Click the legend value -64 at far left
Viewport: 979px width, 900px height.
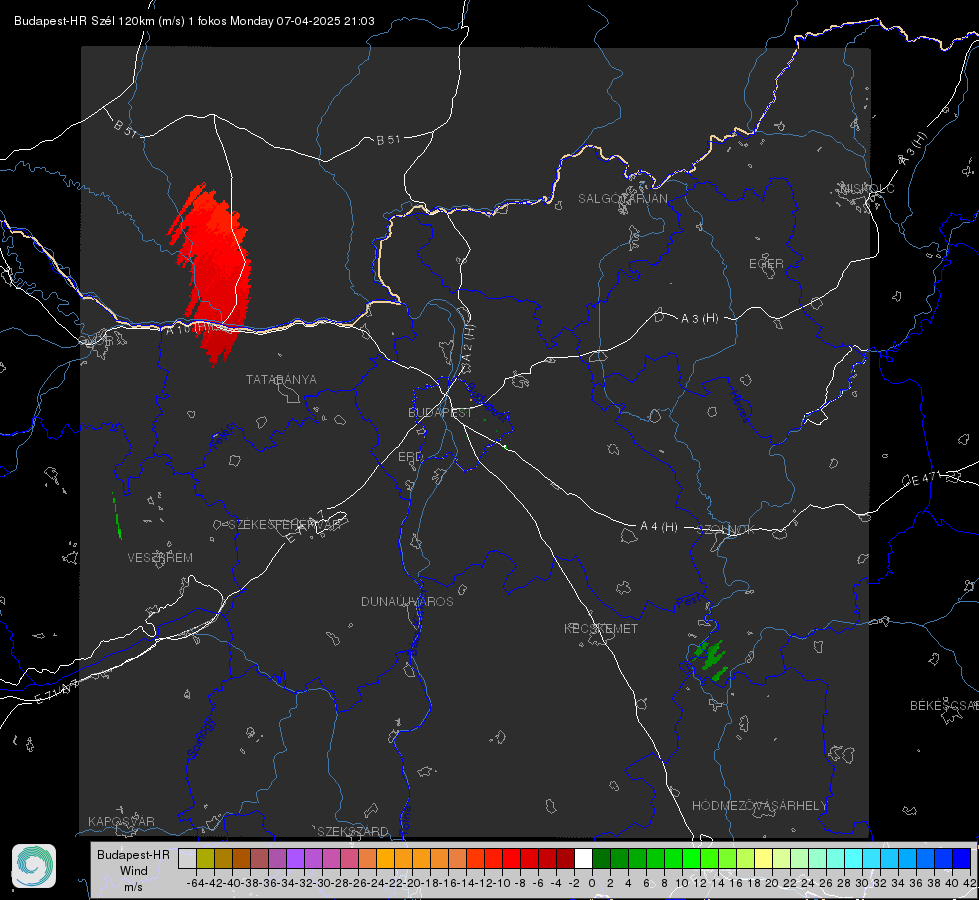[196, 883]
